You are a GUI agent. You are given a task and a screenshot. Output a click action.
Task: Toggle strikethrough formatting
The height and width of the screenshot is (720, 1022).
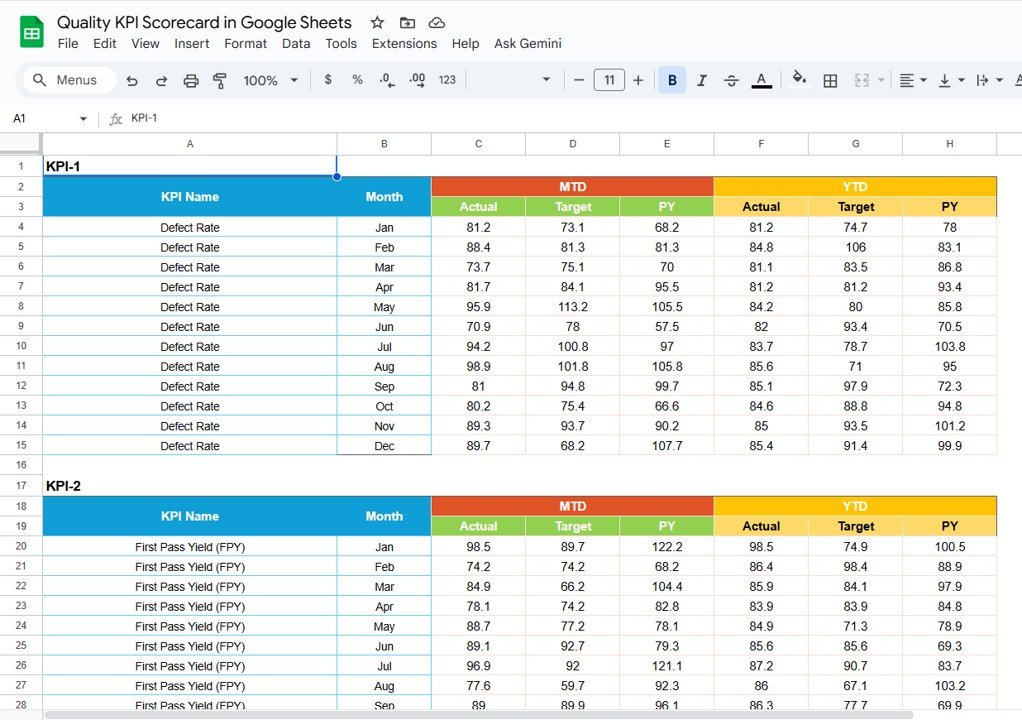tap(731, 80)
